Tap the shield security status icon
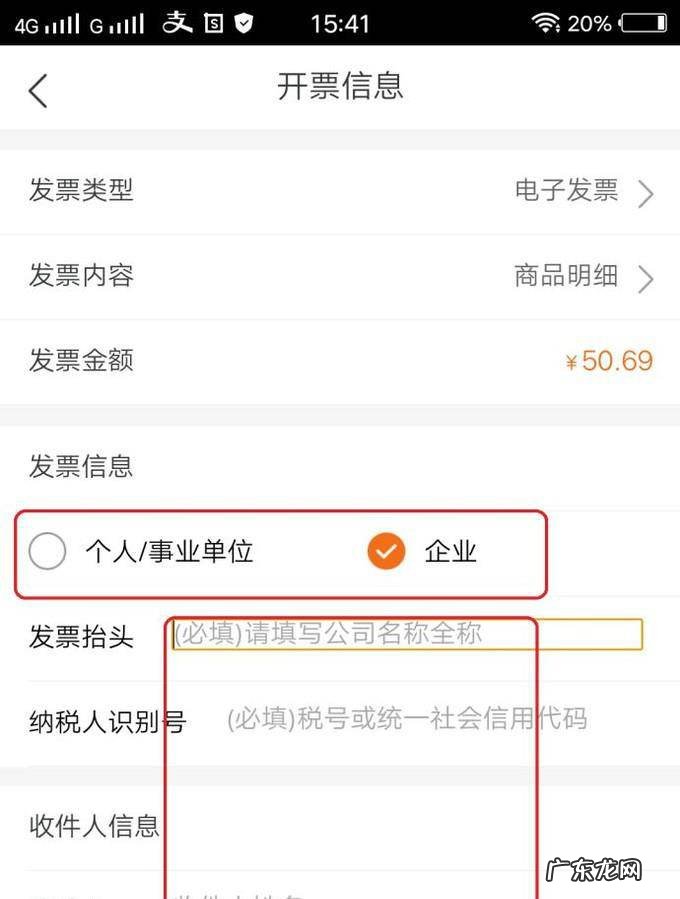Screen dimensions: 680x899 click(243, 23)
